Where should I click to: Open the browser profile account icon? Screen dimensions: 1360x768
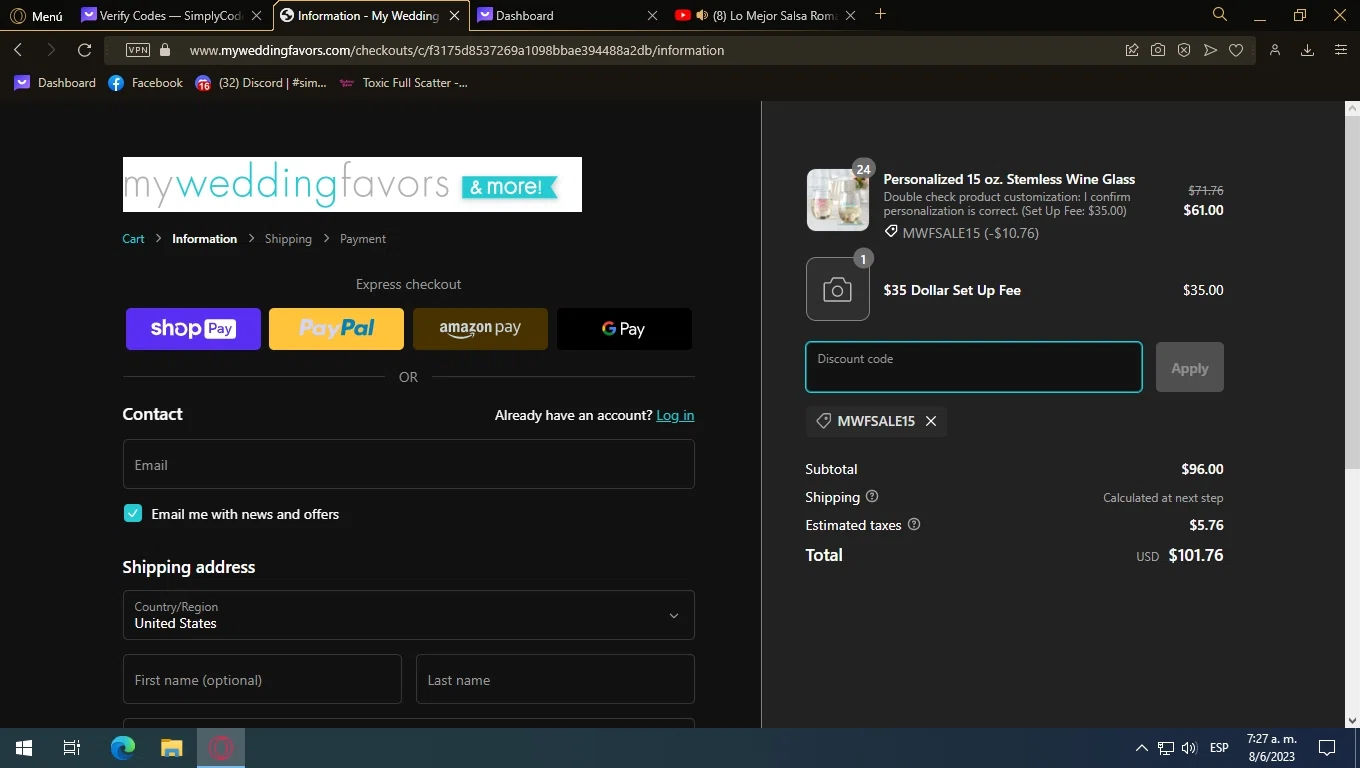pos(1275,50)
